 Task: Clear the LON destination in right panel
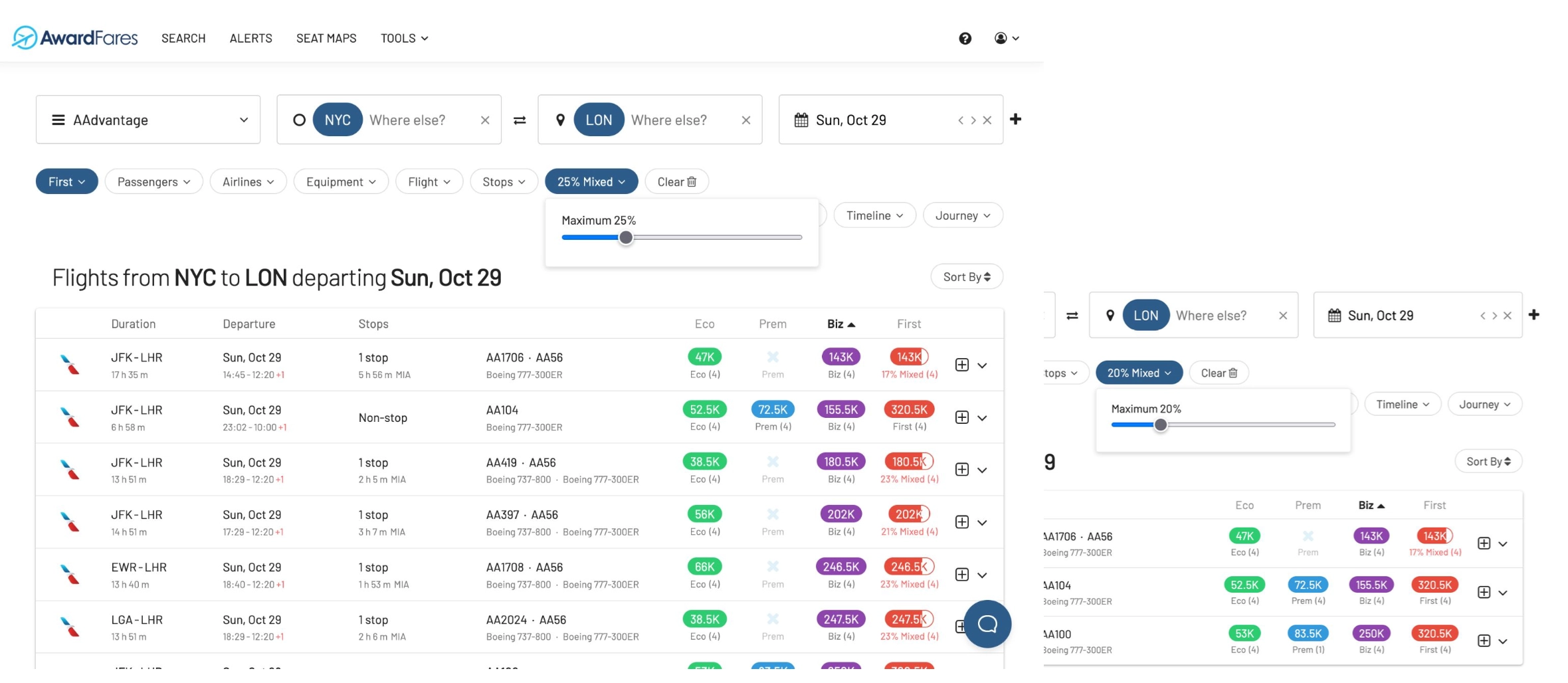pos(1283,316)
